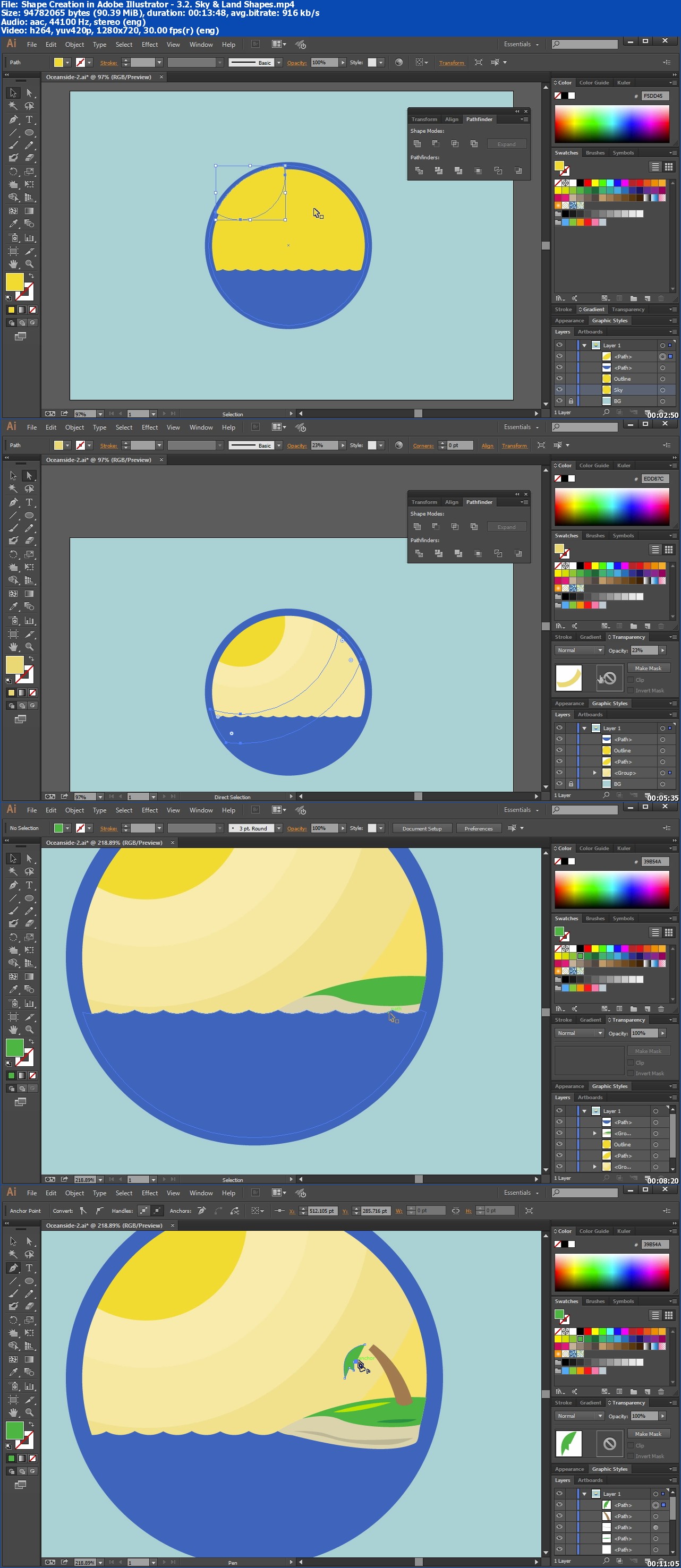Tick Invert Mask checkbox beside leaf thumbnail
The height and width of the screenshot is (1568, 681).
(x=631, y=1456)
